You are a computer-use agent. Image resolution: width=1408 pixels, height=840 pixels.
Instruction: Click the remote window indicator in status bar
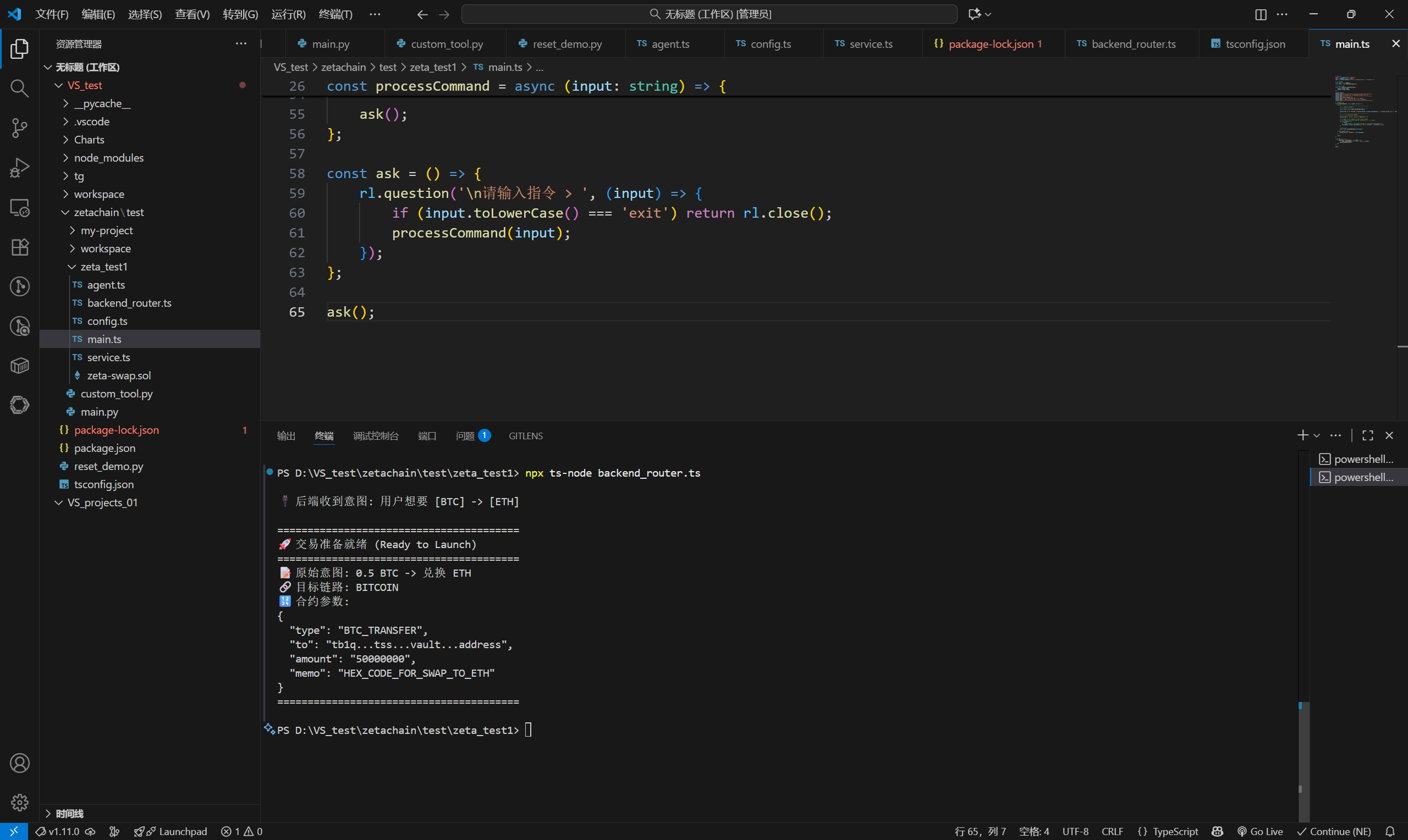pos(14,832)
